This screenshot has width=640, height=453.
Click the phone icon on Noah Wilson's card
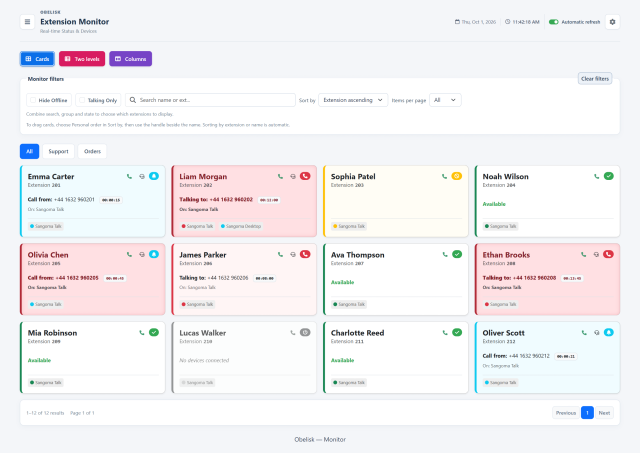tap(596, 176)
